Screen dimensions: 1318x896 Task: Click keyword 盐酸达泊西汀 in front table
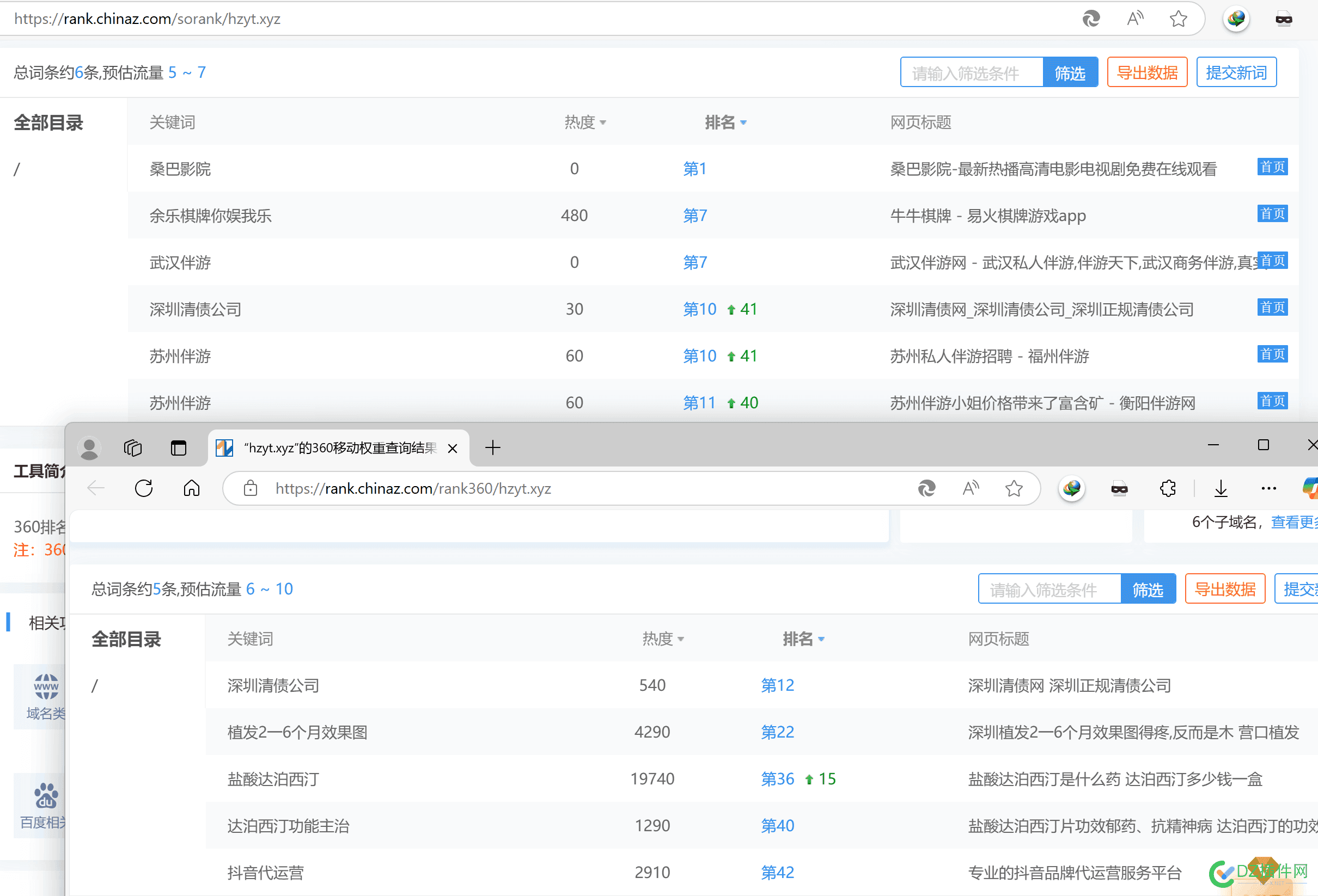[273, 780]
